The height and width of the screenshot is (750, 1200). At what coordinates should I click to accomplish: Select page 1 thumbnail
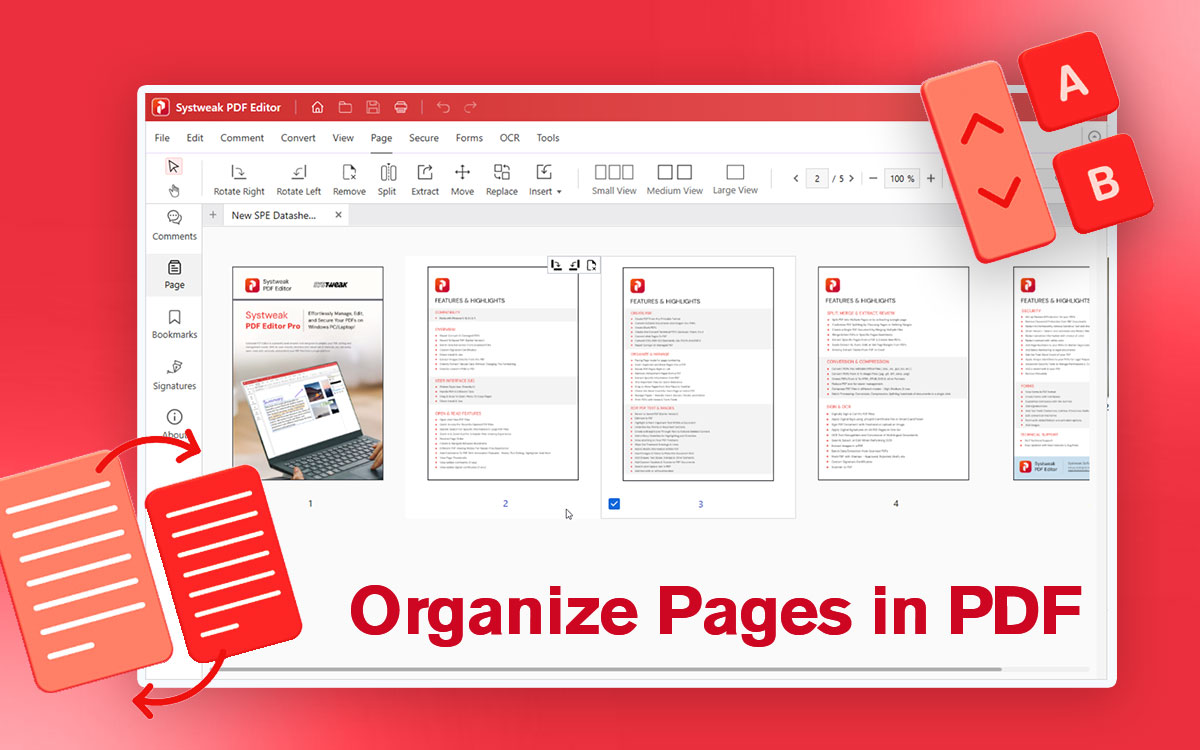coord(308,373)
